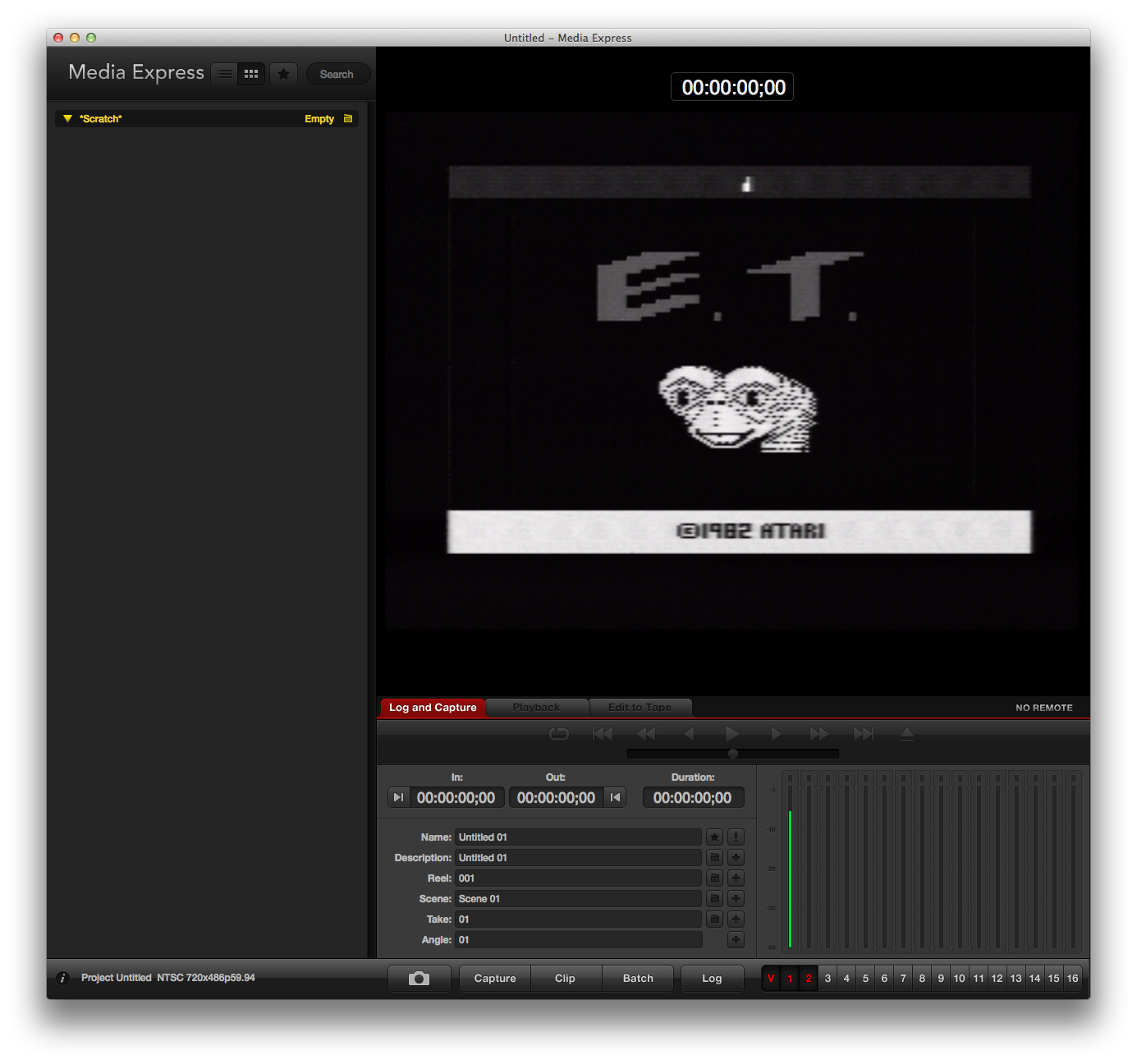
Task: Increment Description with plus button
Action: [x=736, y=858]
